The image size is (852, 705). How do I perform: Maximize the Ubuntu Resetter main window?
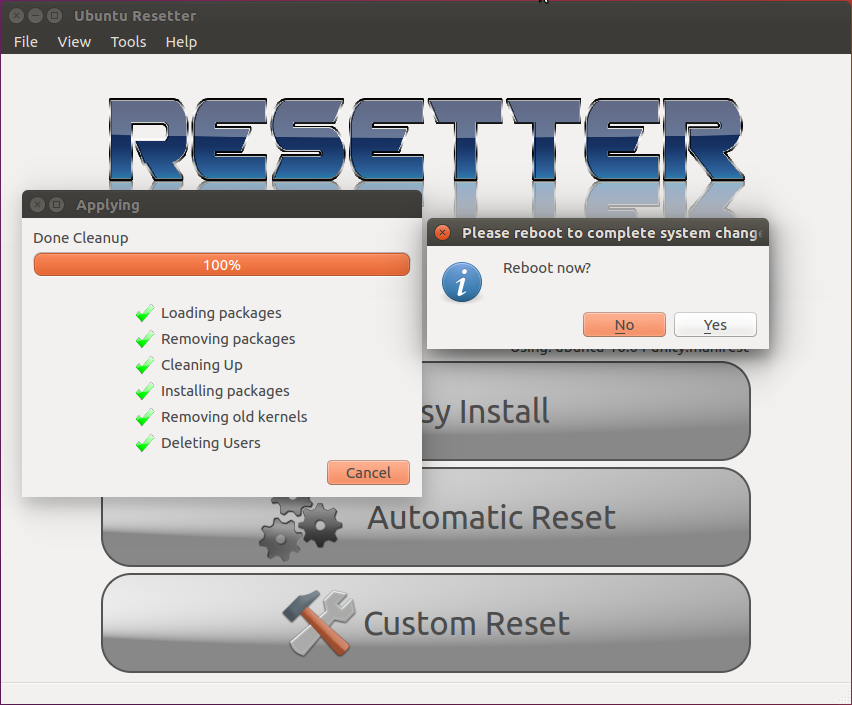point(54,16)
